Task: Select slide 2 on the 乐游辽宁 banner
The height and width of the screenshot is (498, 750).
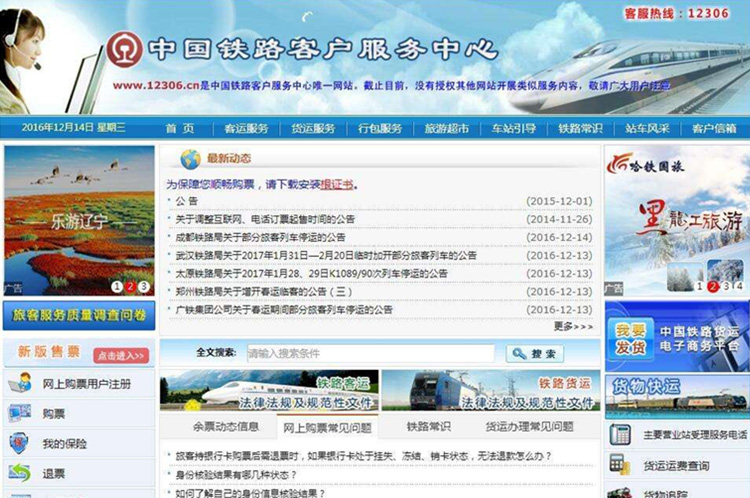Action: pos(130,287)
